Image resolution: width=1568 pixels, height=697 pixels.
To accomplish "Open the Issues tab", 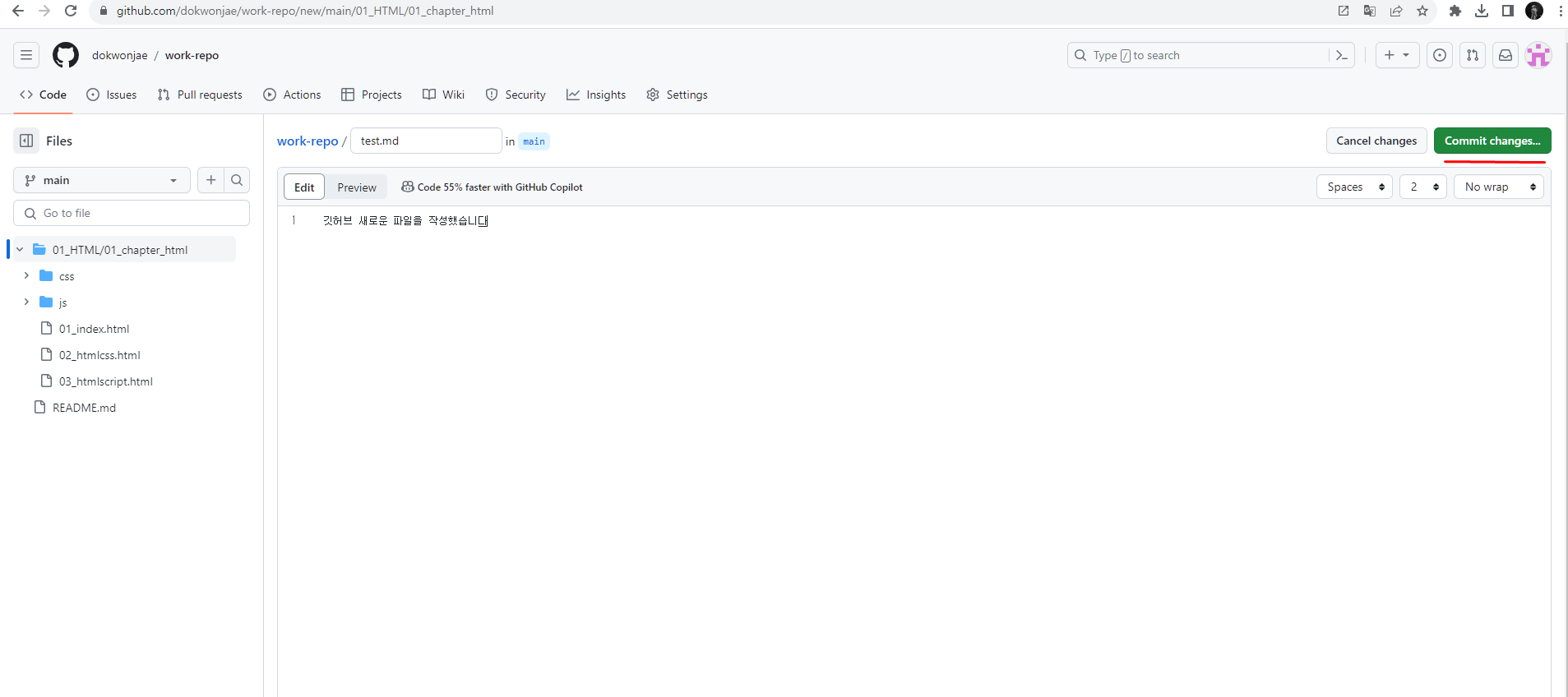I will [112, 95].
